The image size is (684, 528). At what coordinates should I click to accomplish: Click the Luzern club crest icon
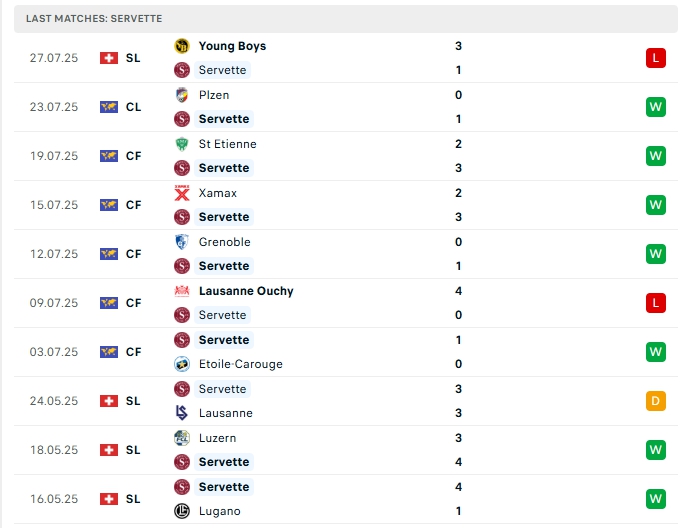[182, 438]
